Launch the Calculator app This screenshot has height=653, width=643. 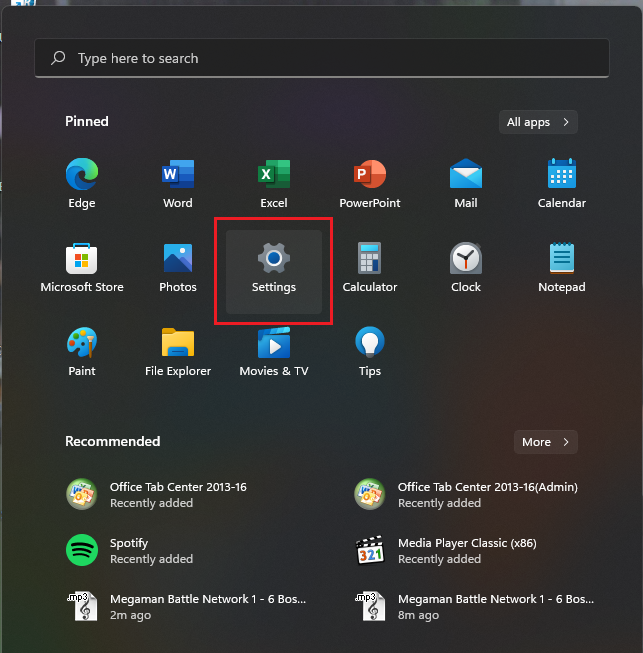370,267
